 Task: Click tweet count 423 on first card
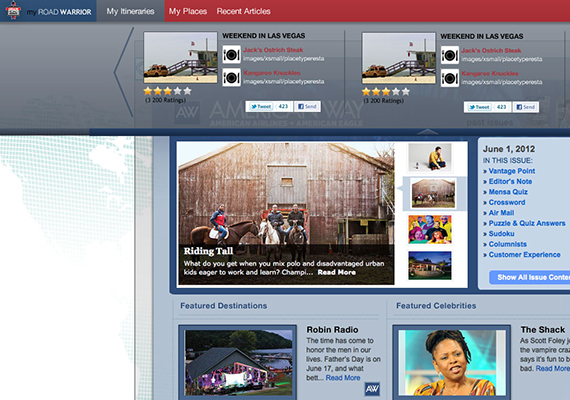(x=283, y=107)
